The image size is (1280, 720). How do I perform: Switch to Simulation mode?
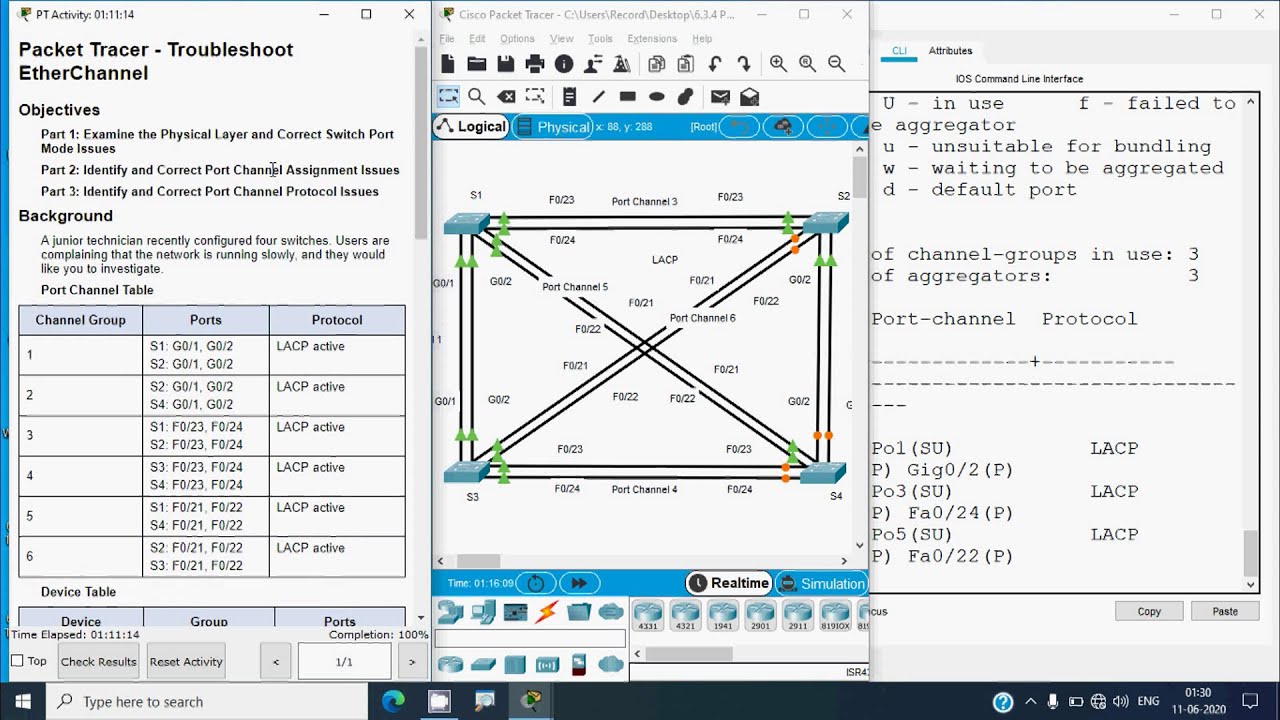point(822,583)
